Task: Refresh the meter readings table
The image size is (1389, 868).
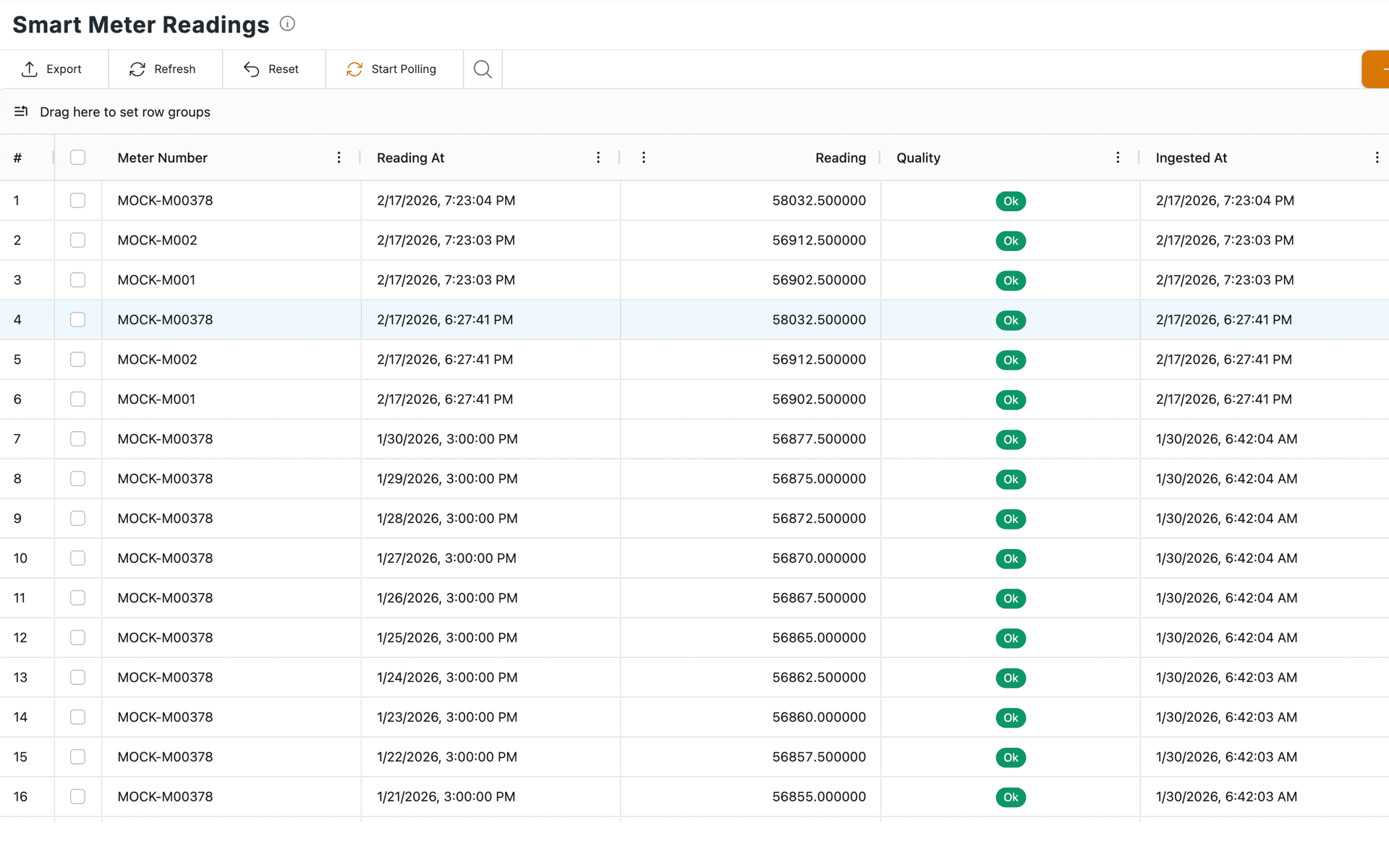Action: (163, 69)
